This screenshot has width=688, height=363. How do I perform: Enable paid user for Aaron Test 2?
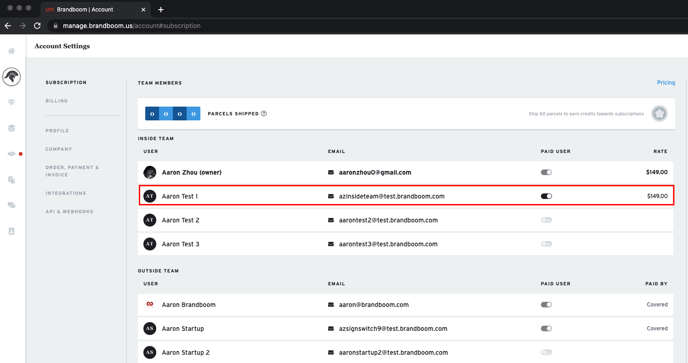tap(546, 220)
